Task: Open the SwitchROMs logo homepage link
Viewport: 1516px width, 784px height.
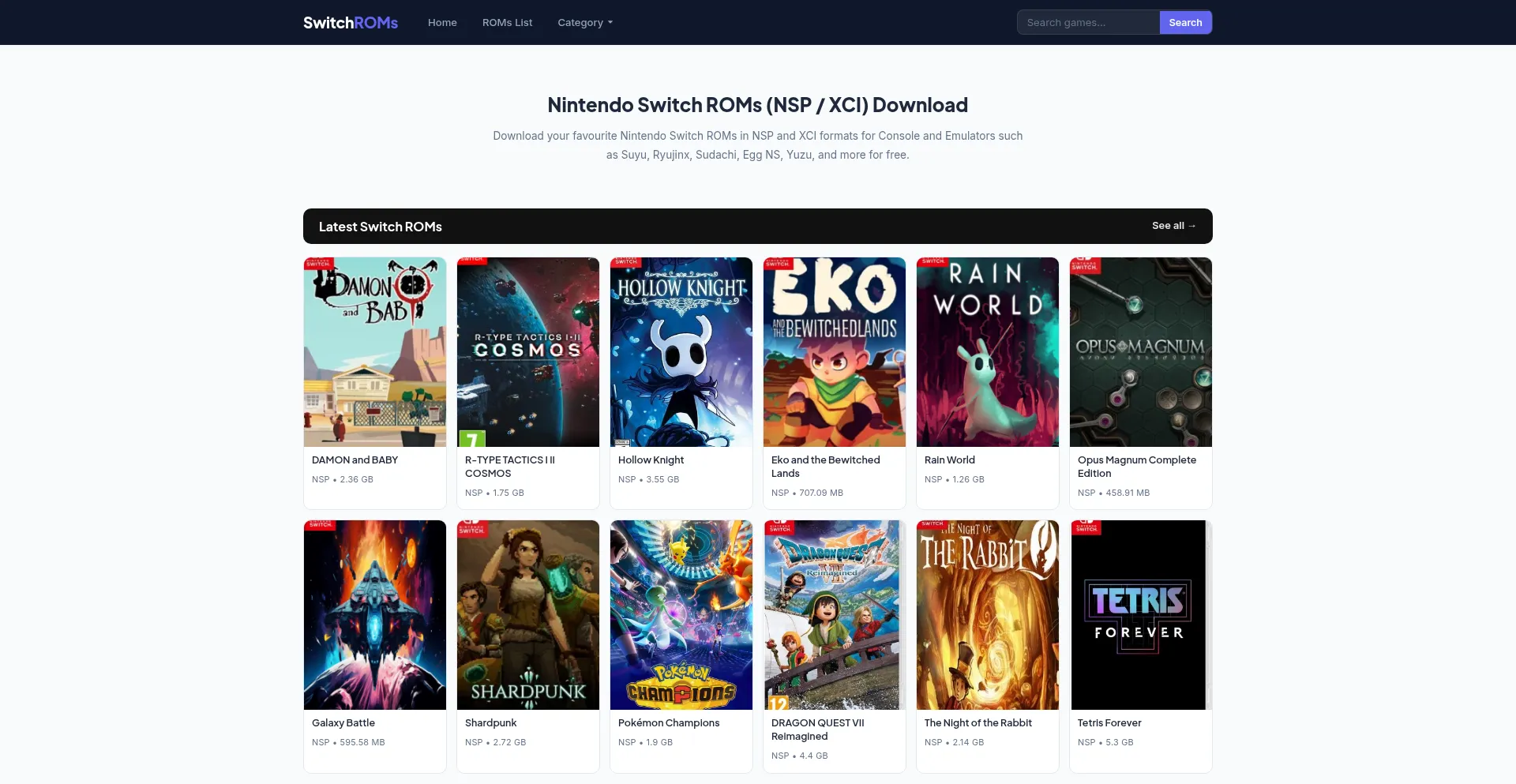Action: (351, 23)
